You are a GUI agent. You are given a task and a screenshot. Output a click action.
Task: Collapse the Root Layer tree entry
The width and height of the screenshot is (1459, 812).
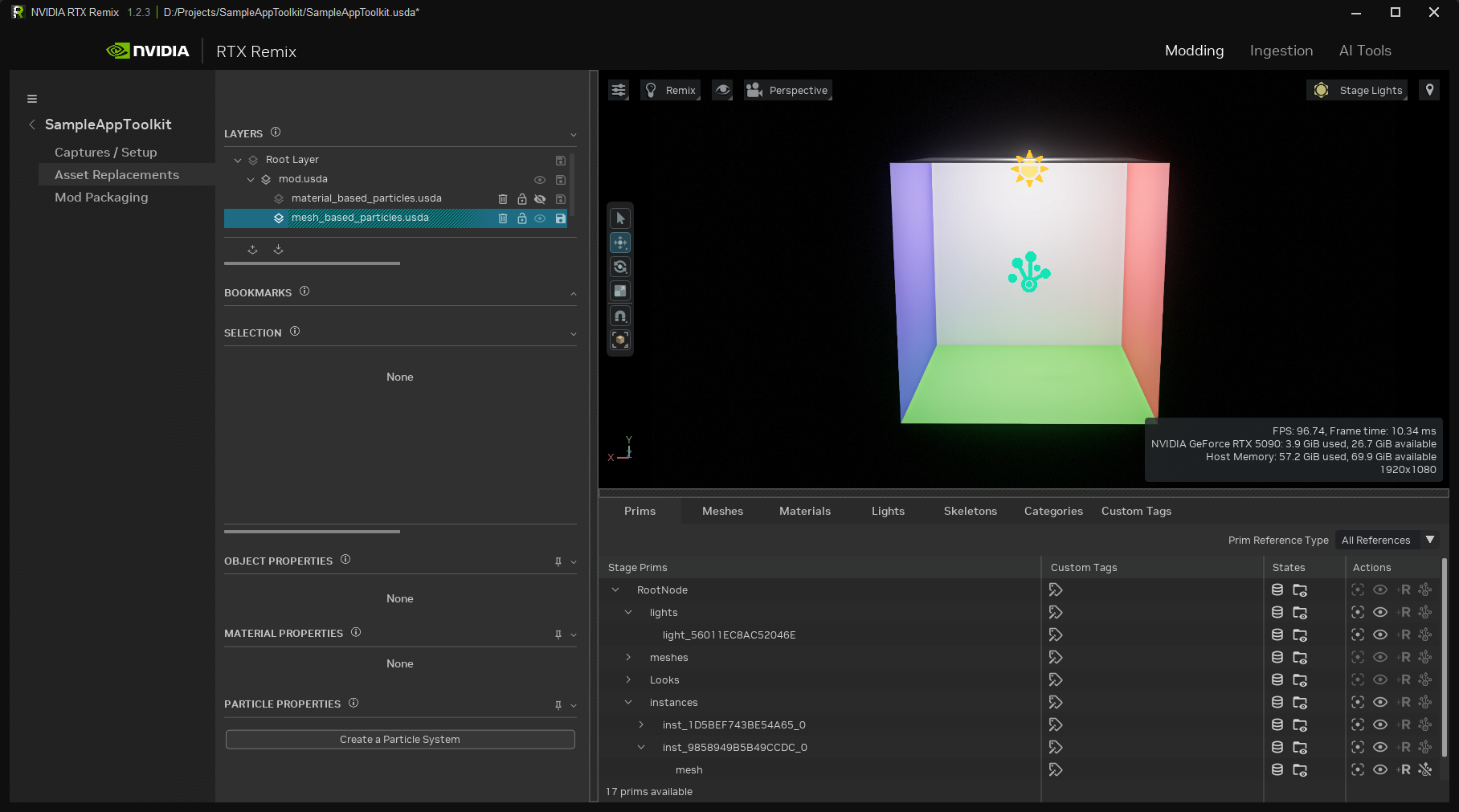click(x=238, y=160)
